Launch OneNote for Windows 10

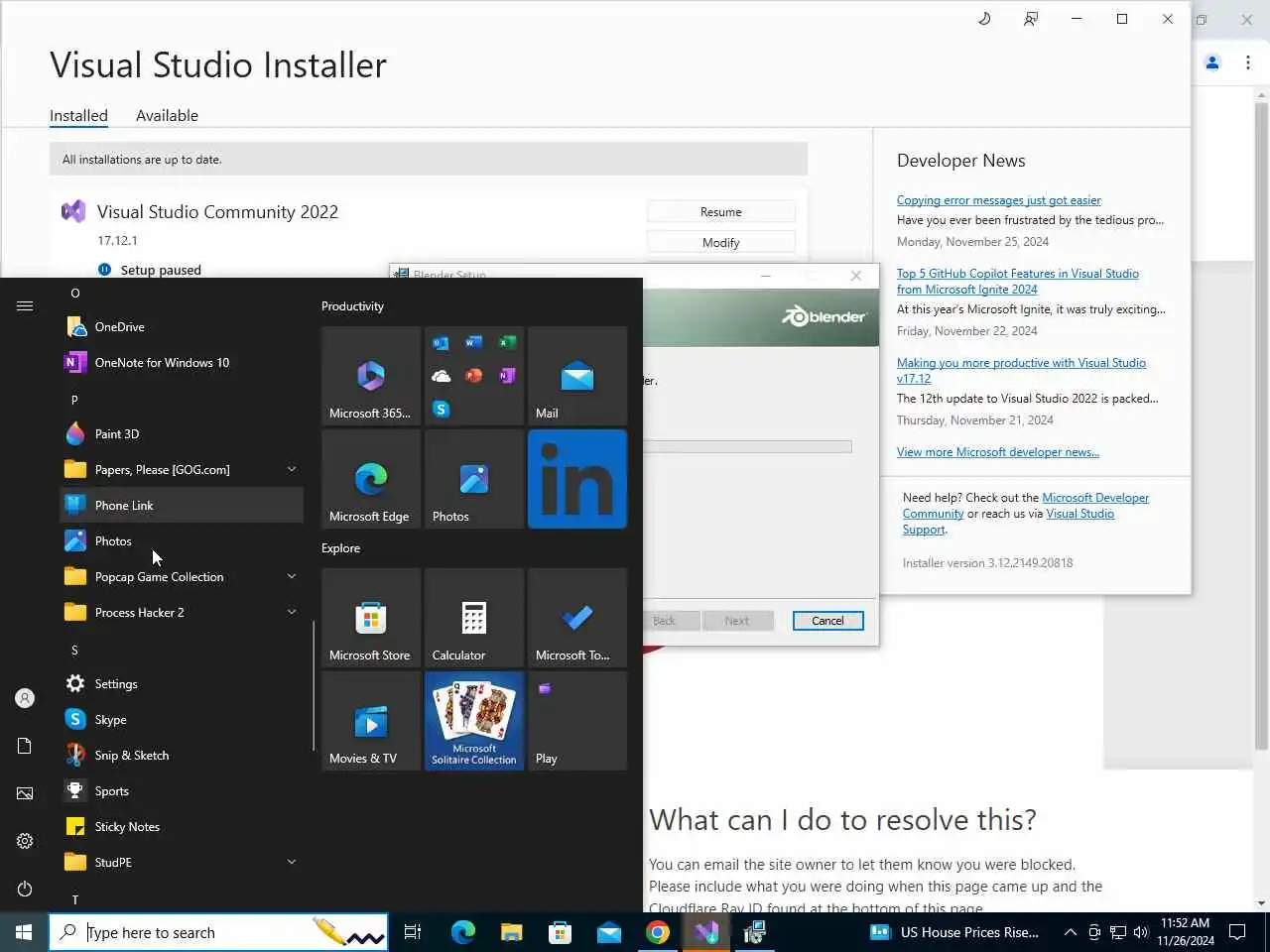click(x=182, y=363)
